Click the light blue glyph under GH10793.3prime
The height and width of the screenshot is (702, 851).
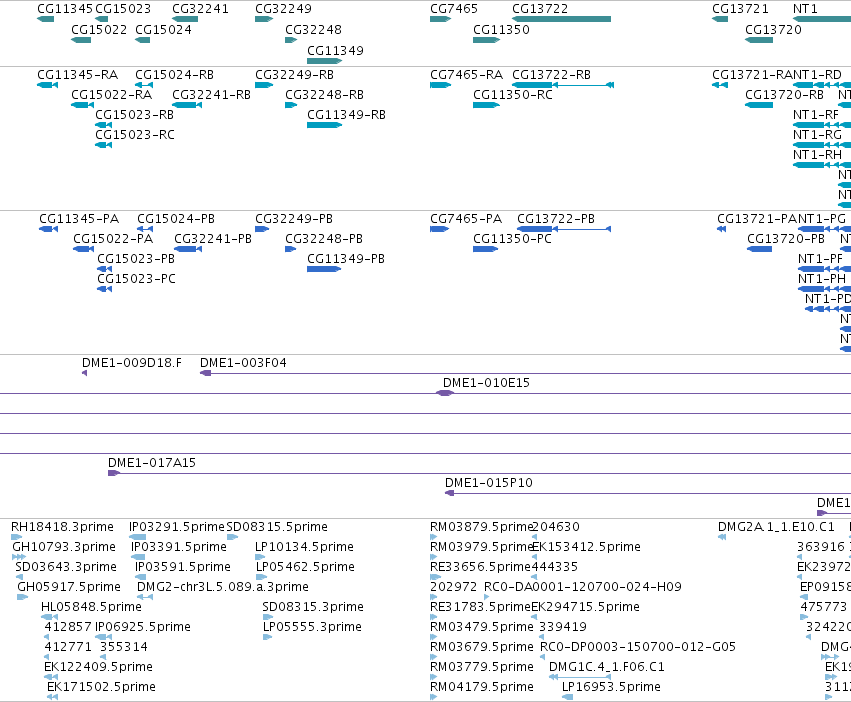[x=19, y=557]
